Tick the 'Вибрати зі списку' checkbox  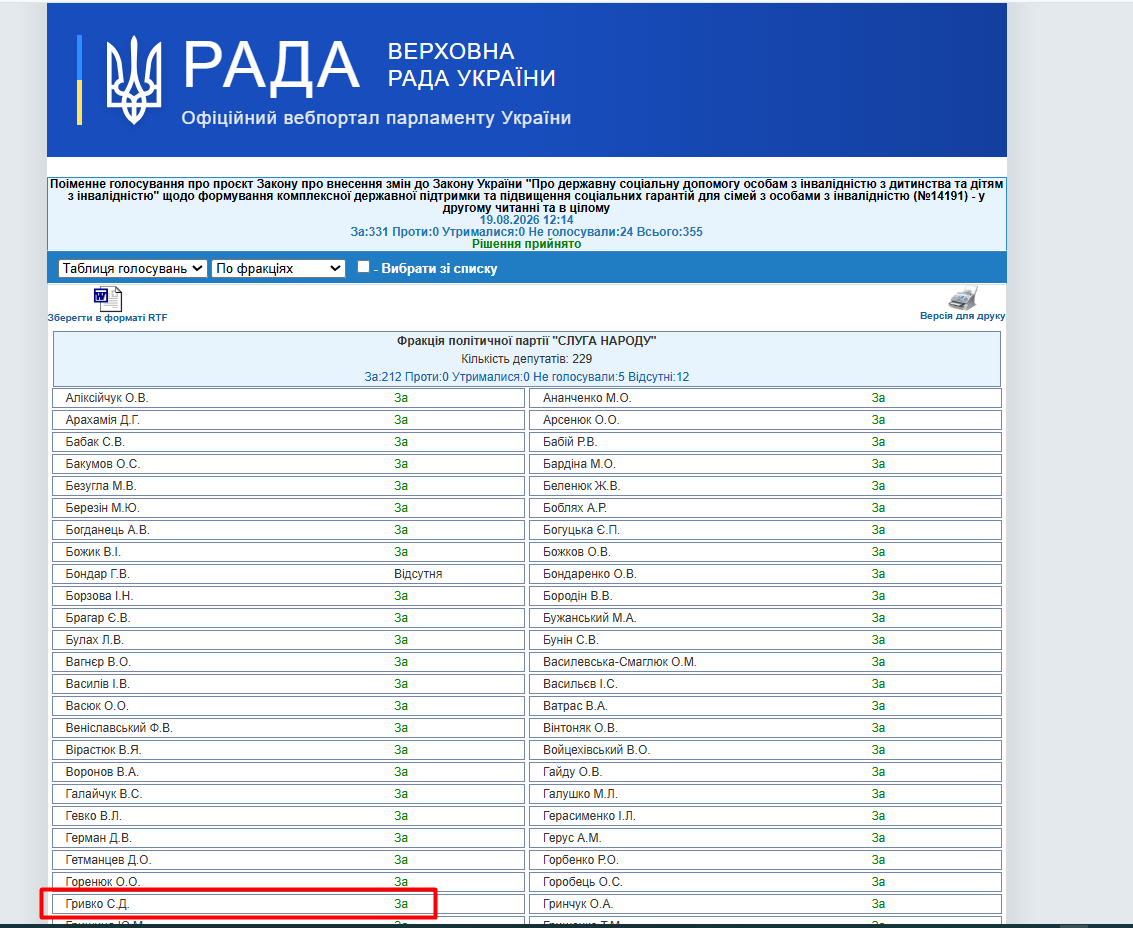(363, 267)
